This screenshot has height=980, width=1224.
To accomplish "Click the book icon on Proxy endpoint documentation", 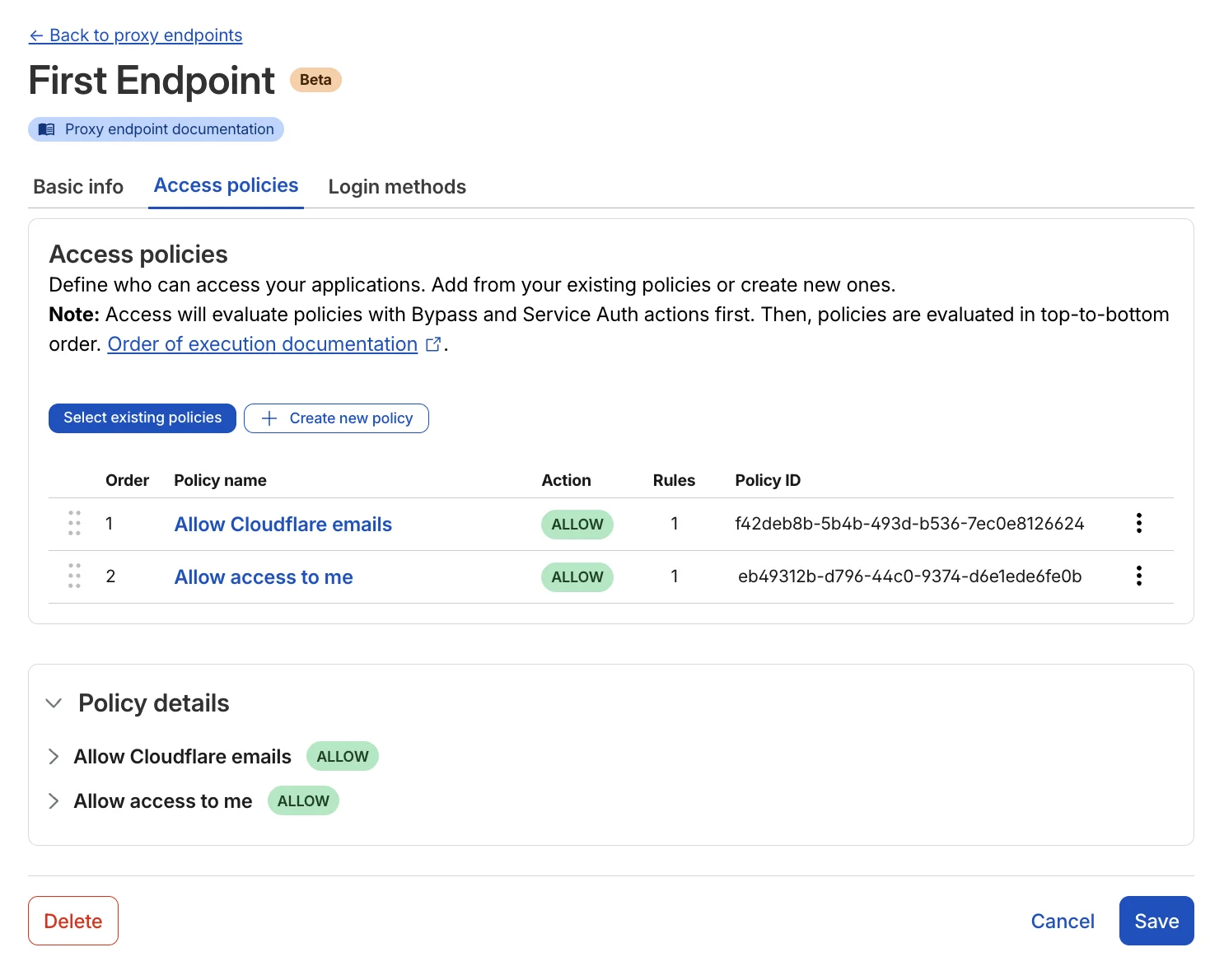I will pos(47,129).
